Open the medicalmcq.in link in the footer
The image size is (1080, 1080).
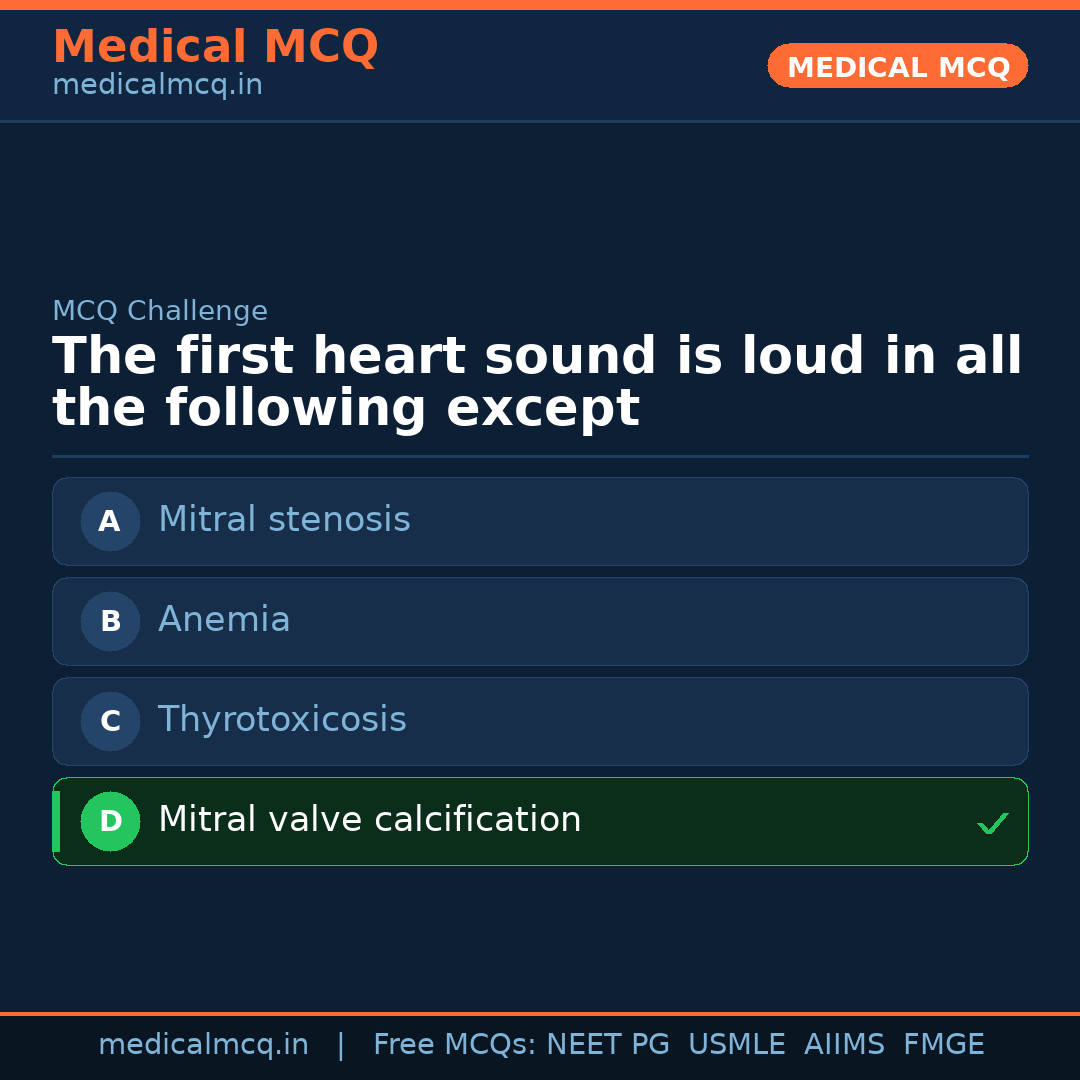click(203, 1045)
